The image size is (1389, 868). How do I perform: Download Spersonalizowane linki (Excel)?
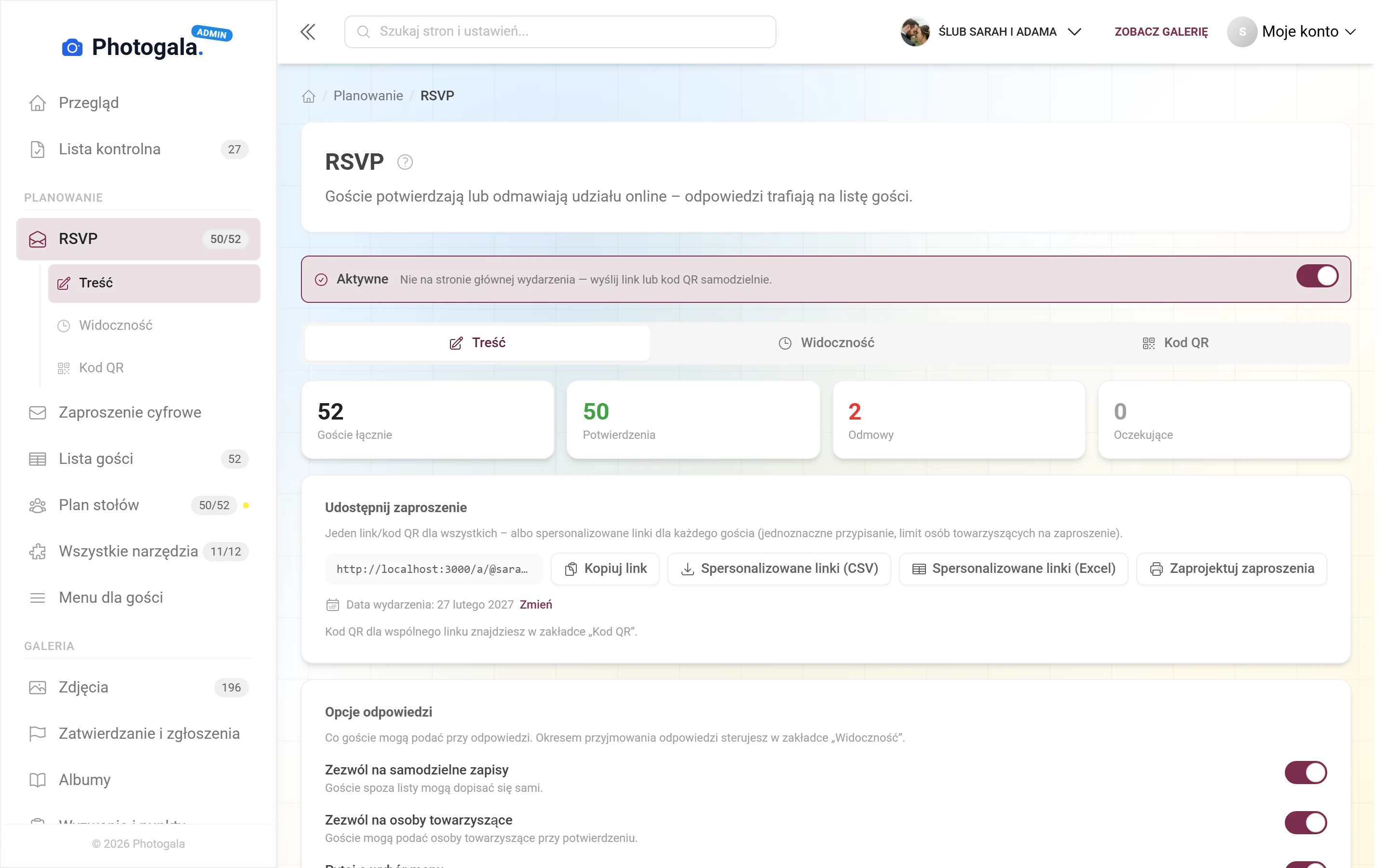(1013, 569)
